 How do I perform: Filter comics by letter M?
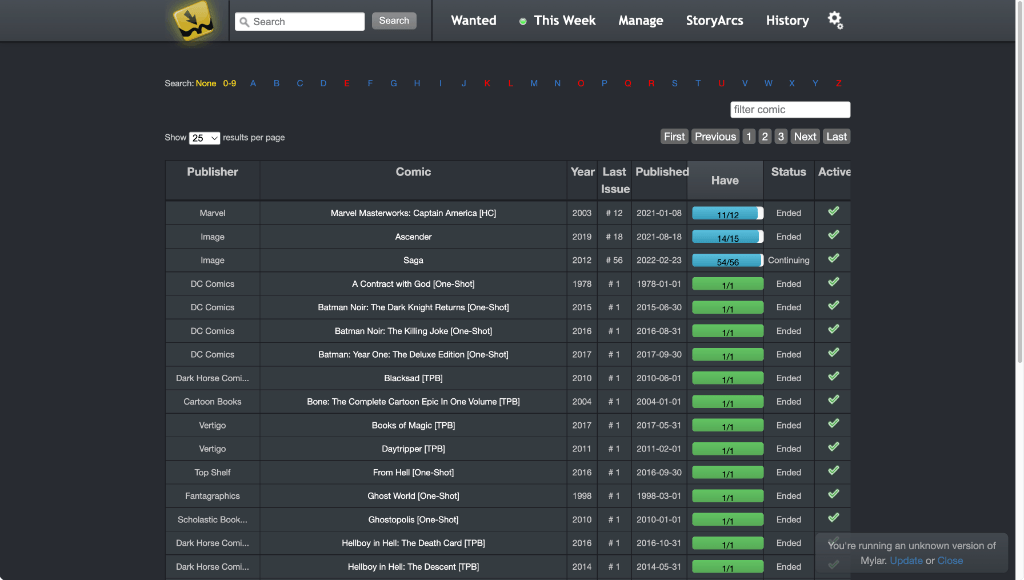[534, 83]
